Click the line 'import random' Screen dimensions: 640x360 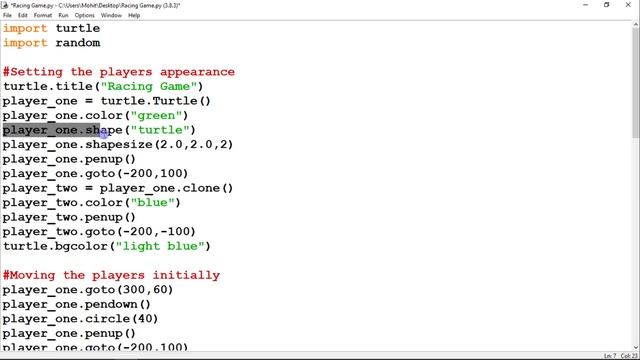pos(51,43)
